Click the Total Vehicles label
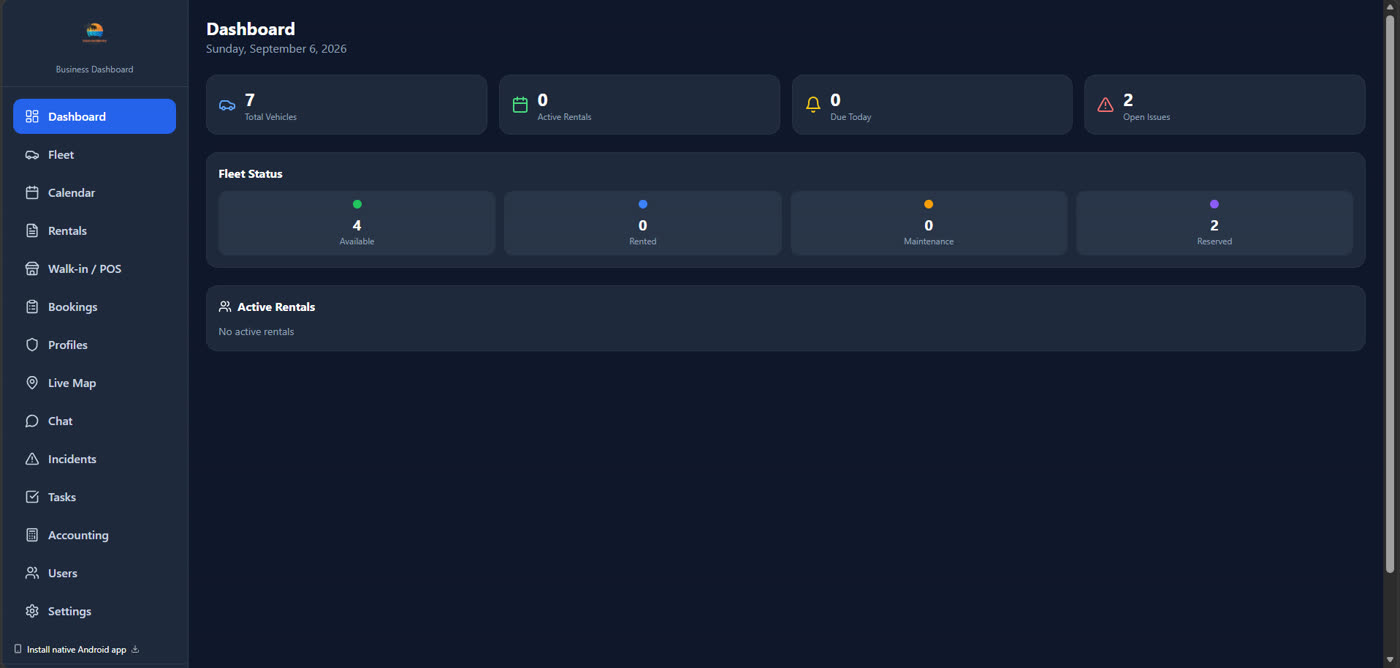This screenshot has height=668, width=1400. [271, 117]
